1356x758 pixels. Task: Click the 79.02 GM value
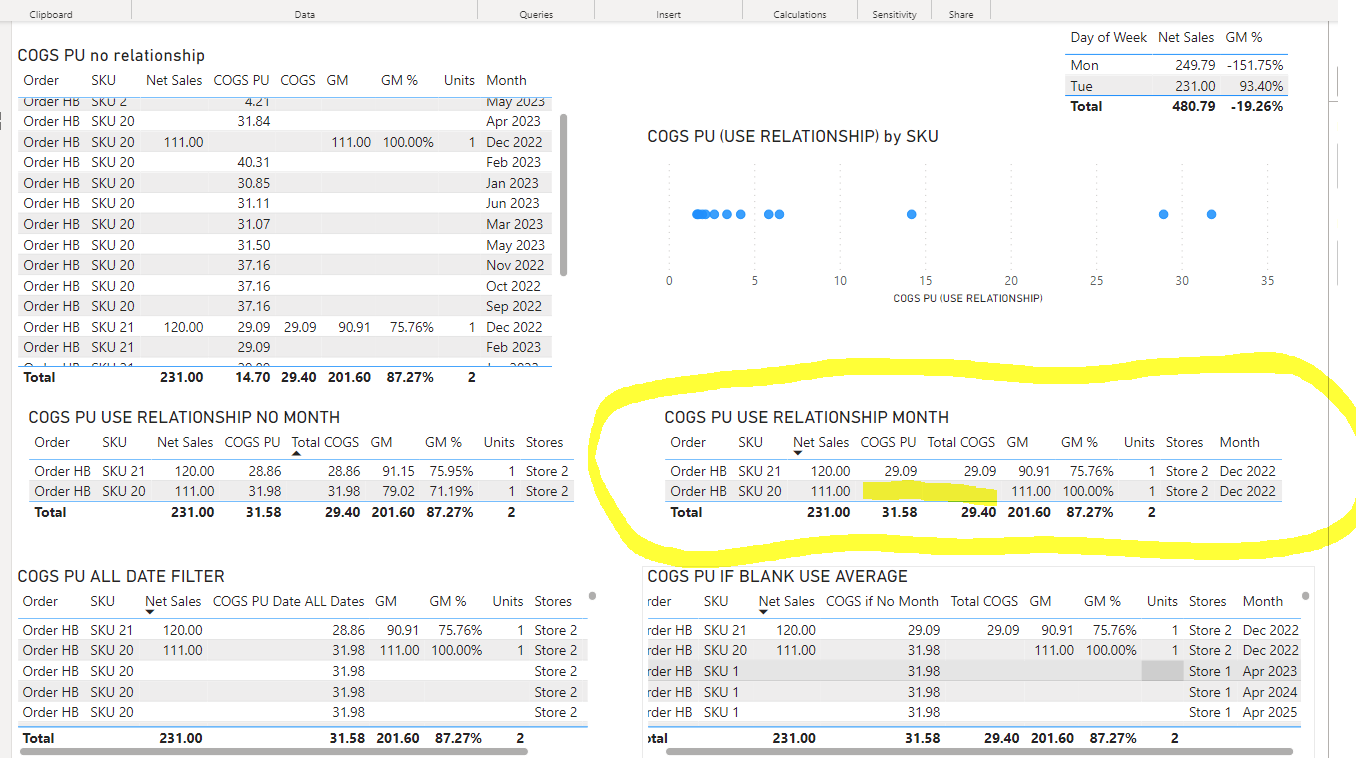click(398, 491)
